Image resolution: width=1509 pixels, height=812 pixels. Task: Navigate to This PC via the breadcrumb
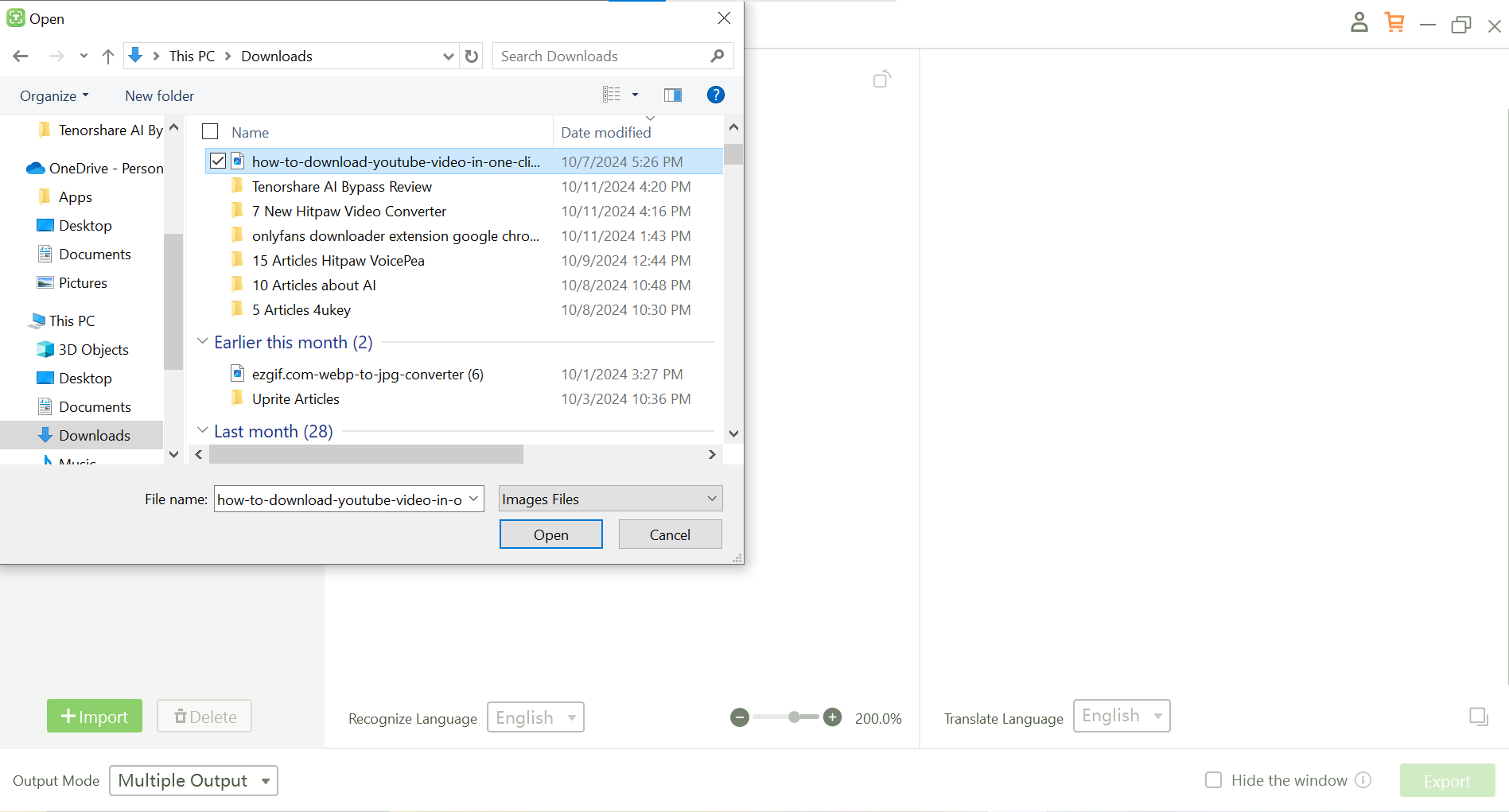click(192, 56)
